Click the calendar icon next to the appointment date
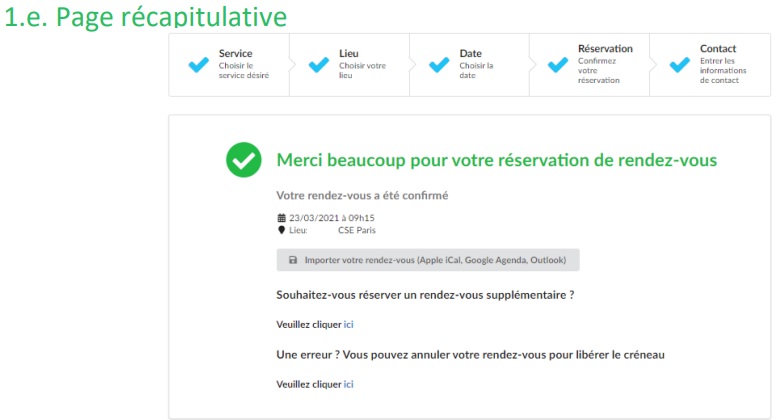 pos(281,217)
